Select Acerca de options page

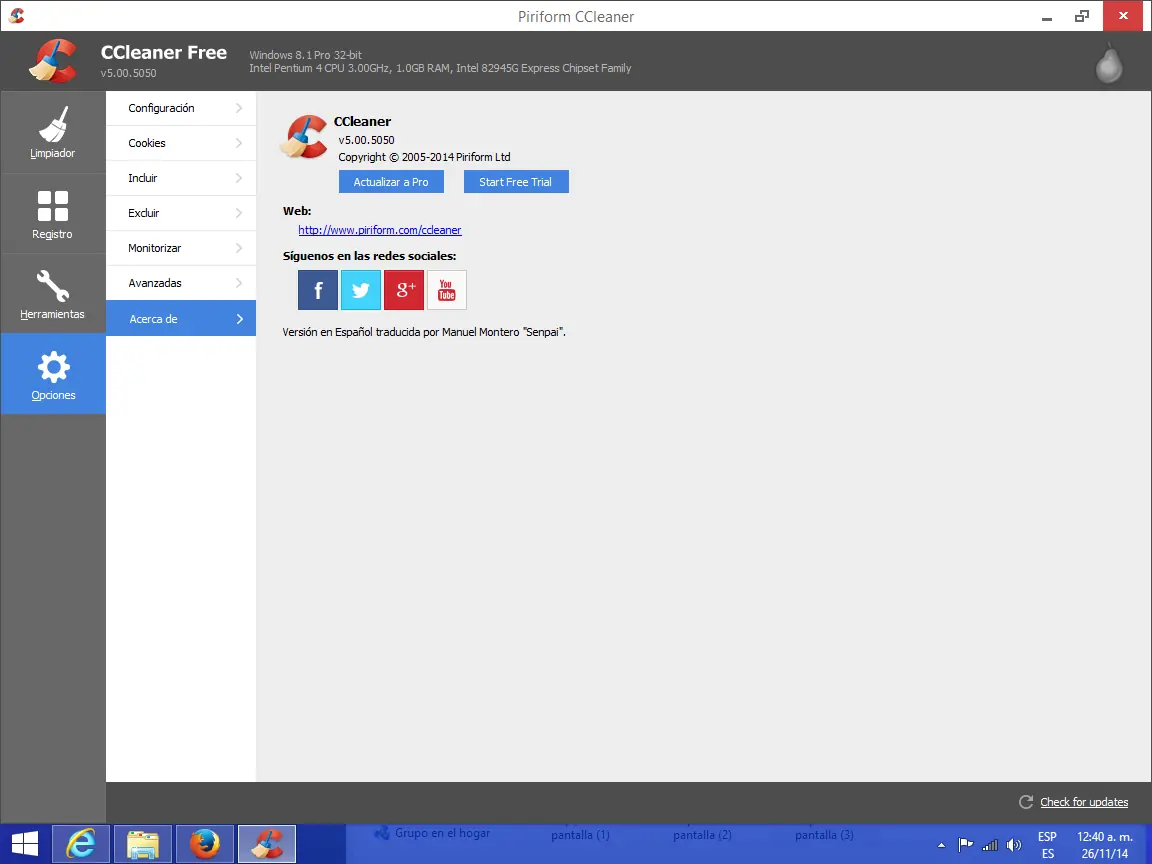pyautogui.click(x=181, y=318)
